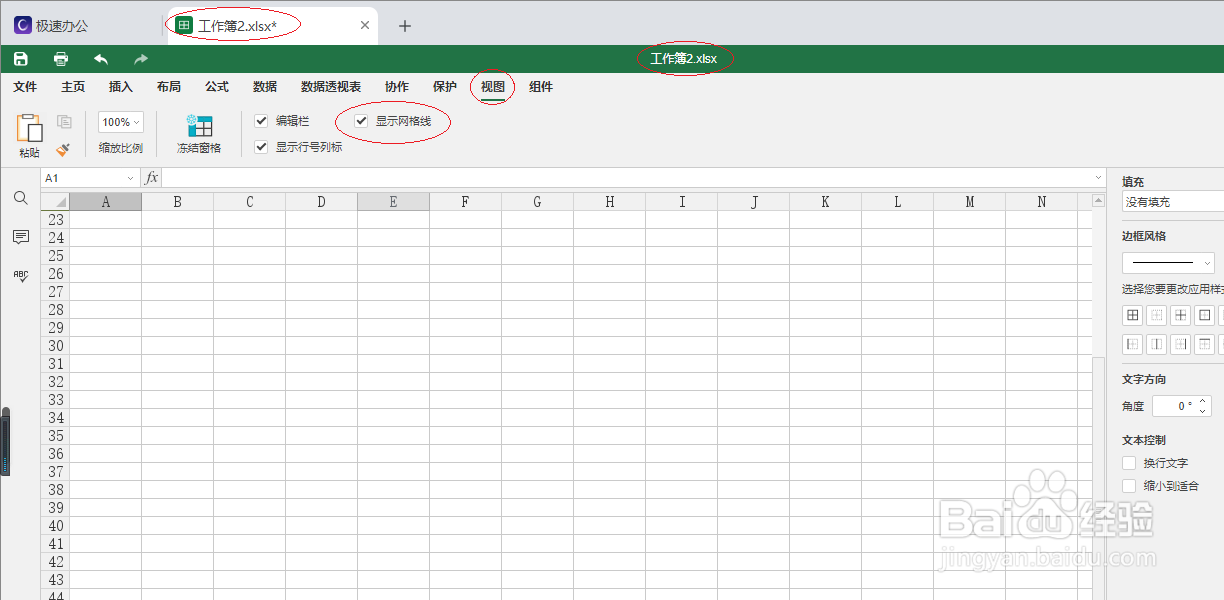
Task: Click the Print icon in the green toolbar
Action: point(61,59)
